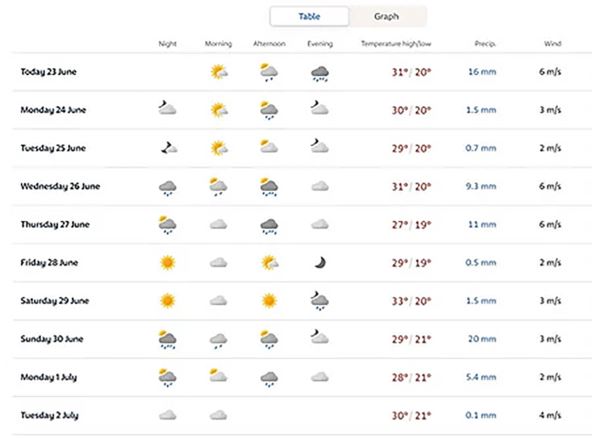
Task: Click the heavy rain icon for Today evening
Action: click(320, 73)
